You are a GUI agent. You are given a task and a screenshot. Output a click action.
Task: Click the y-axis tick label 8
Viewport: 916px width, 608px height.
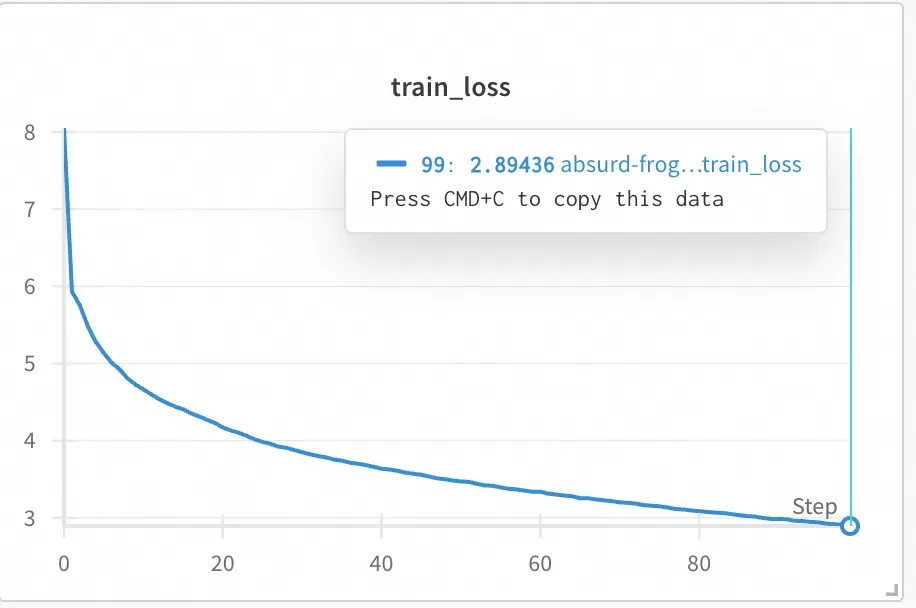pos(30,133)
